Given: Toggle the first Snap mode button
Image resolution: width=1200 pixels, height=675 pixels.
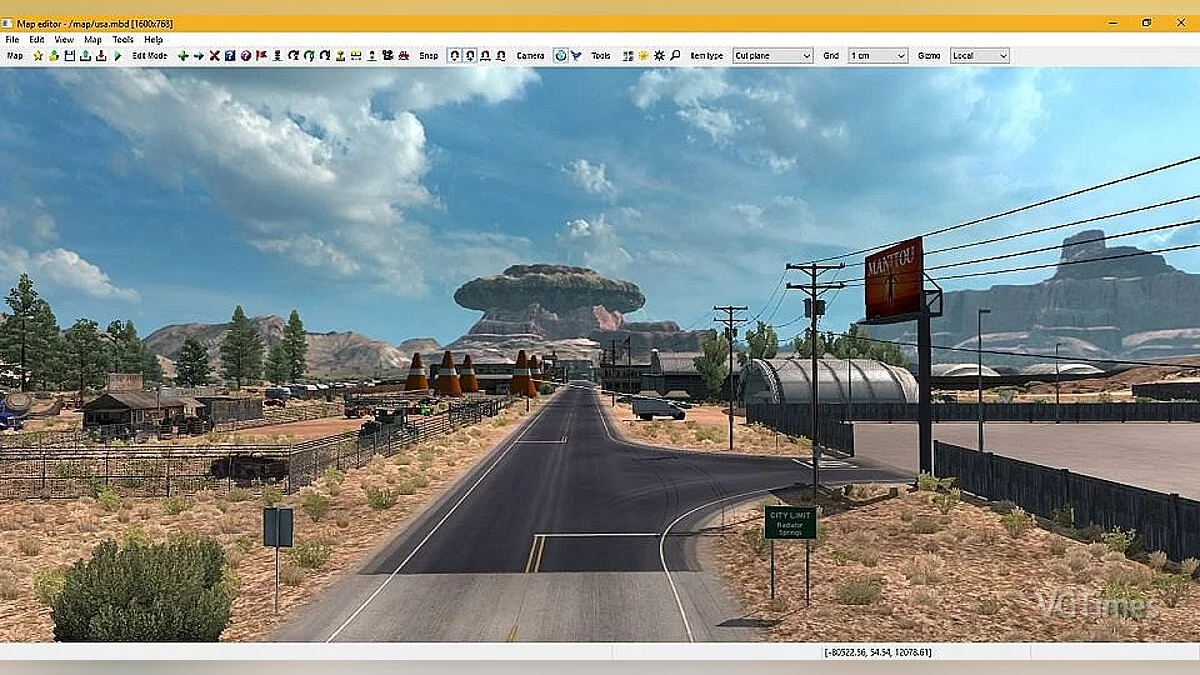Looking at the screenshot, I should pyautogui.click(x=455, y=55).
